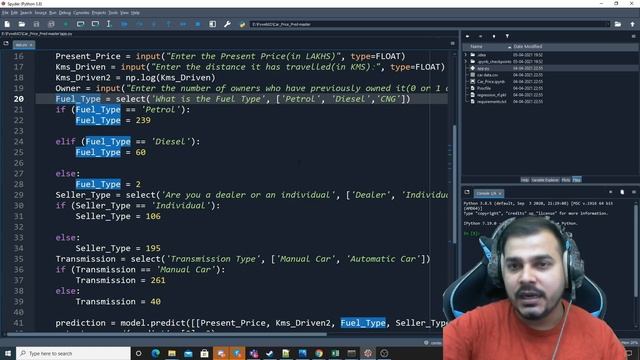
Task: Clear console with the eraser icon
Action: (622, 192)
